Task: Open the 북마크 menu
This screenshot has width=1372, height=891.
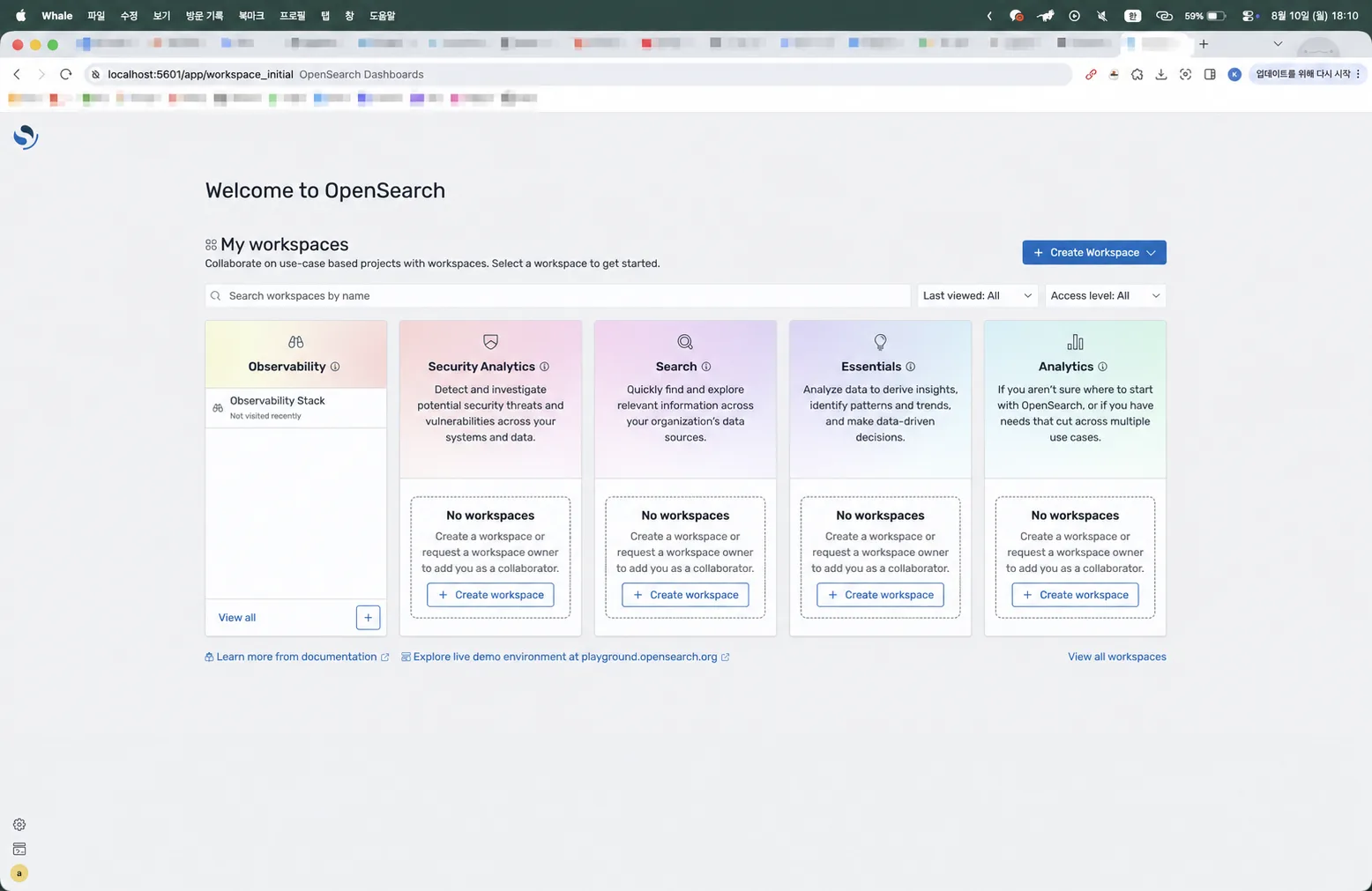Action: point(251,16)
